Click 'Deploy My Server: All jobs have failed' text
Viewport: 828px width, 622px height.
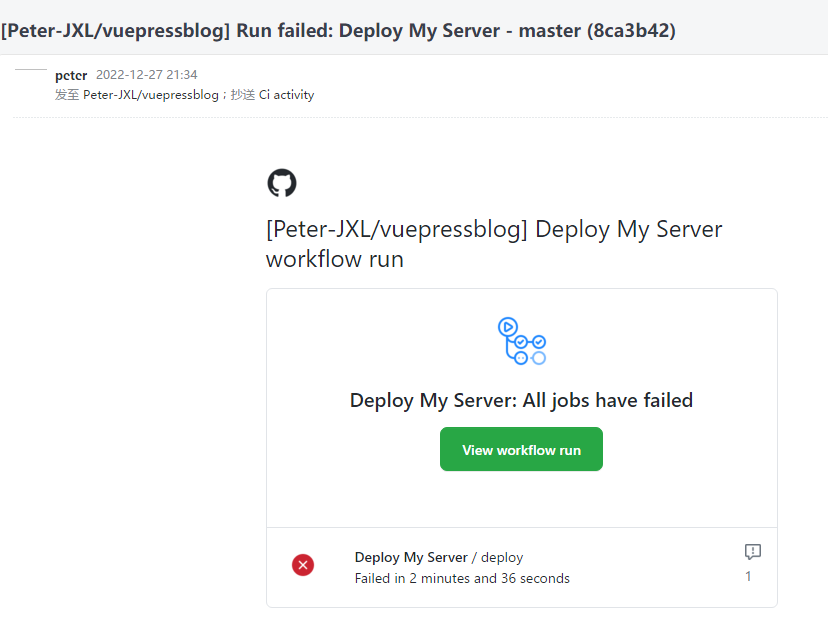point(521,400)
